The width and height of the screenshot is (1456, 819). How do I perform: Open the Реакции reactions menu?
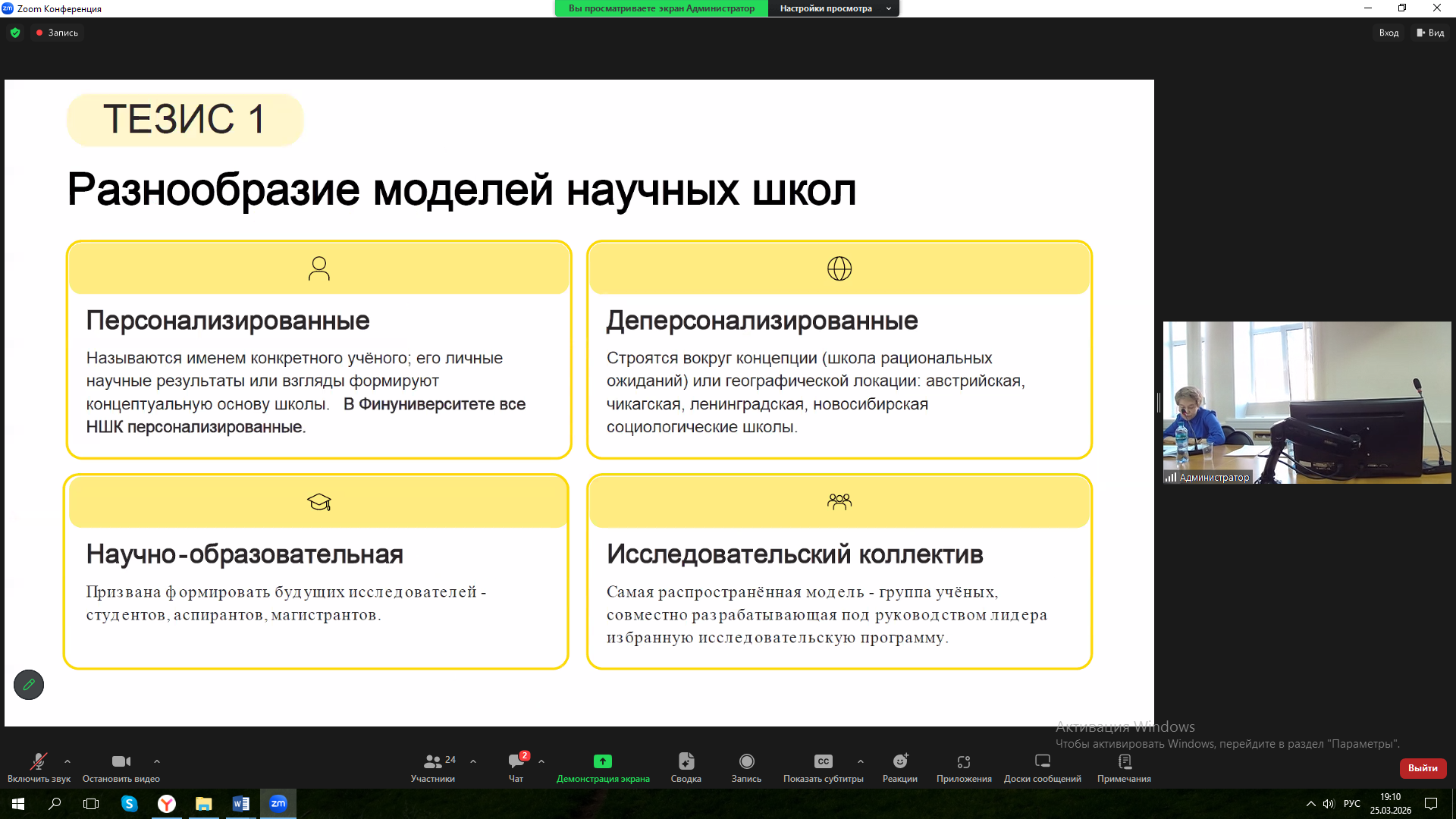pyautogui.click(x=900, y=767)
